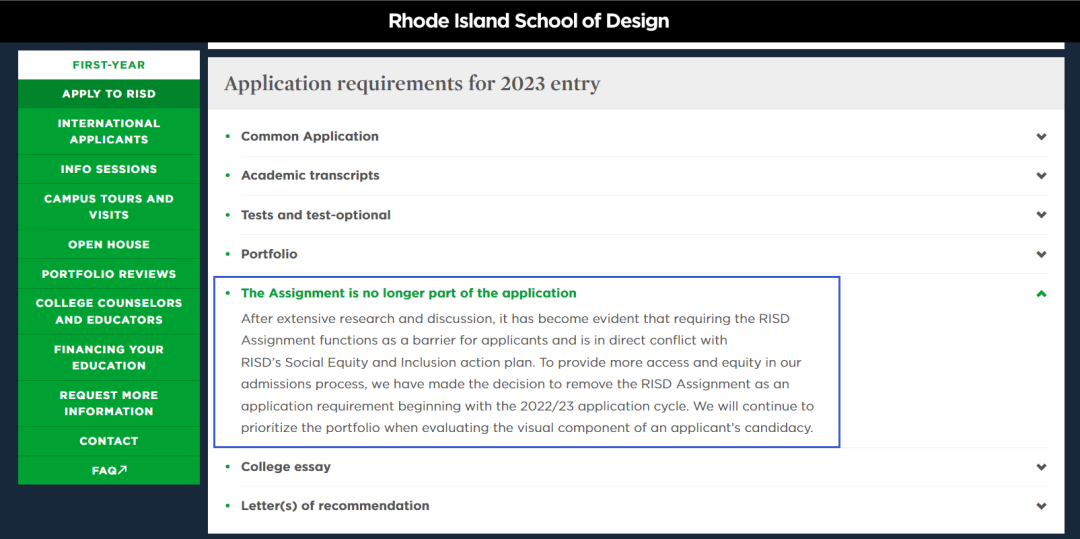Image resolution: width=1080 pixels, height=539 pixels.
Task: Open the FIRST-YEAR sidebar item
Action: (109, 65)
